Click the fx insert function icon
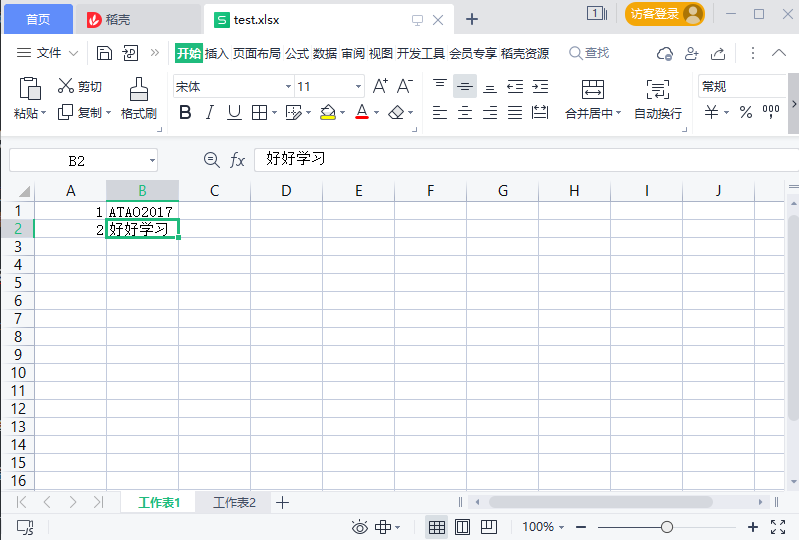 (238, 160)
